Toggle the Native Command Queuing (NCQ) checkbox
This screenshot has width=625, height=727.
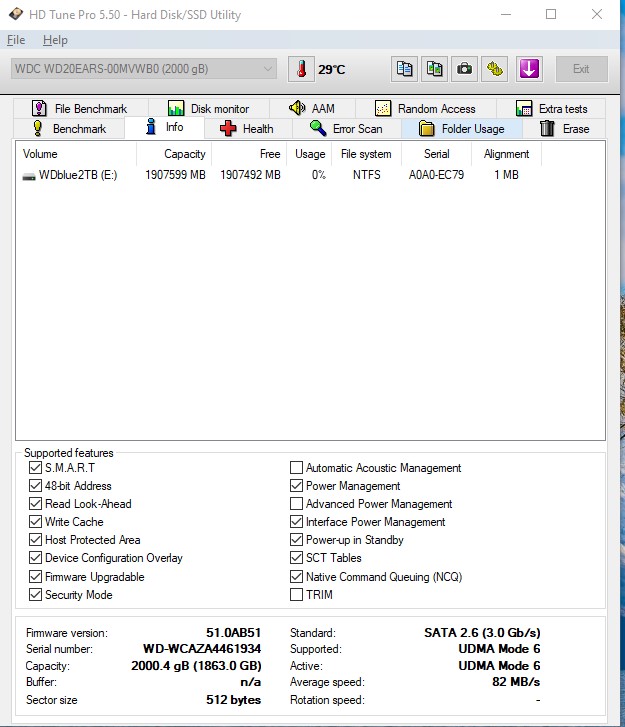pyautogui.click(x=296, y=577)
